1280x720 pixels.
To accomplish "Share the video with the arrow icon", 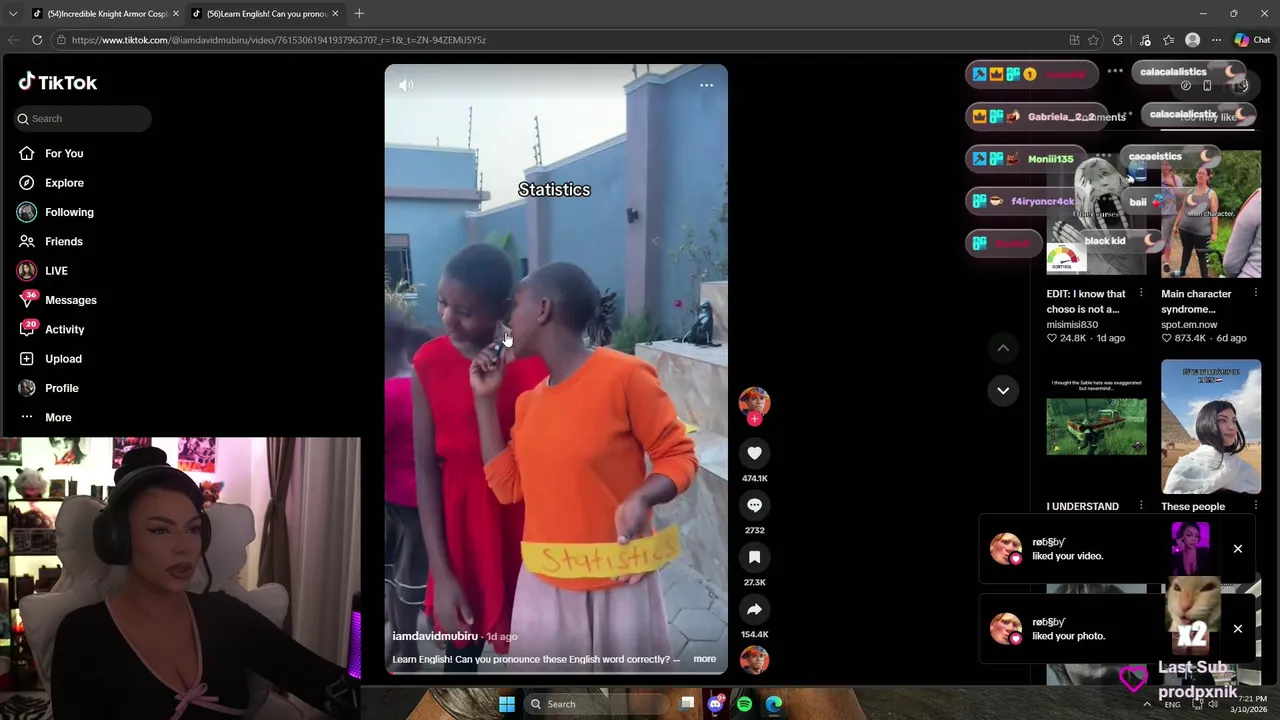I will [754, 609].
